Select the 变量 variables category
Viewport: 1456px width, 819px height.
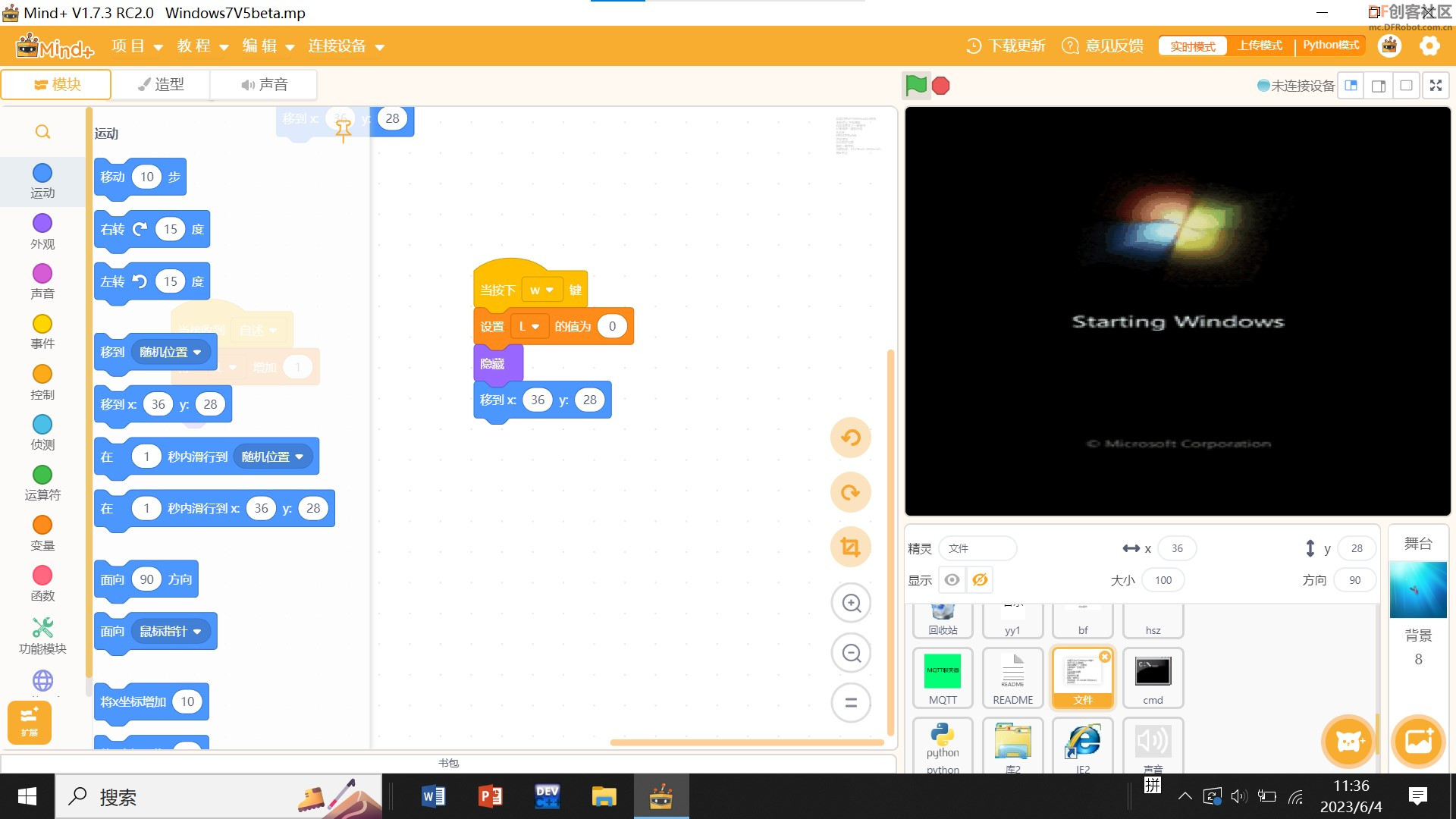[x=42, y=534]
